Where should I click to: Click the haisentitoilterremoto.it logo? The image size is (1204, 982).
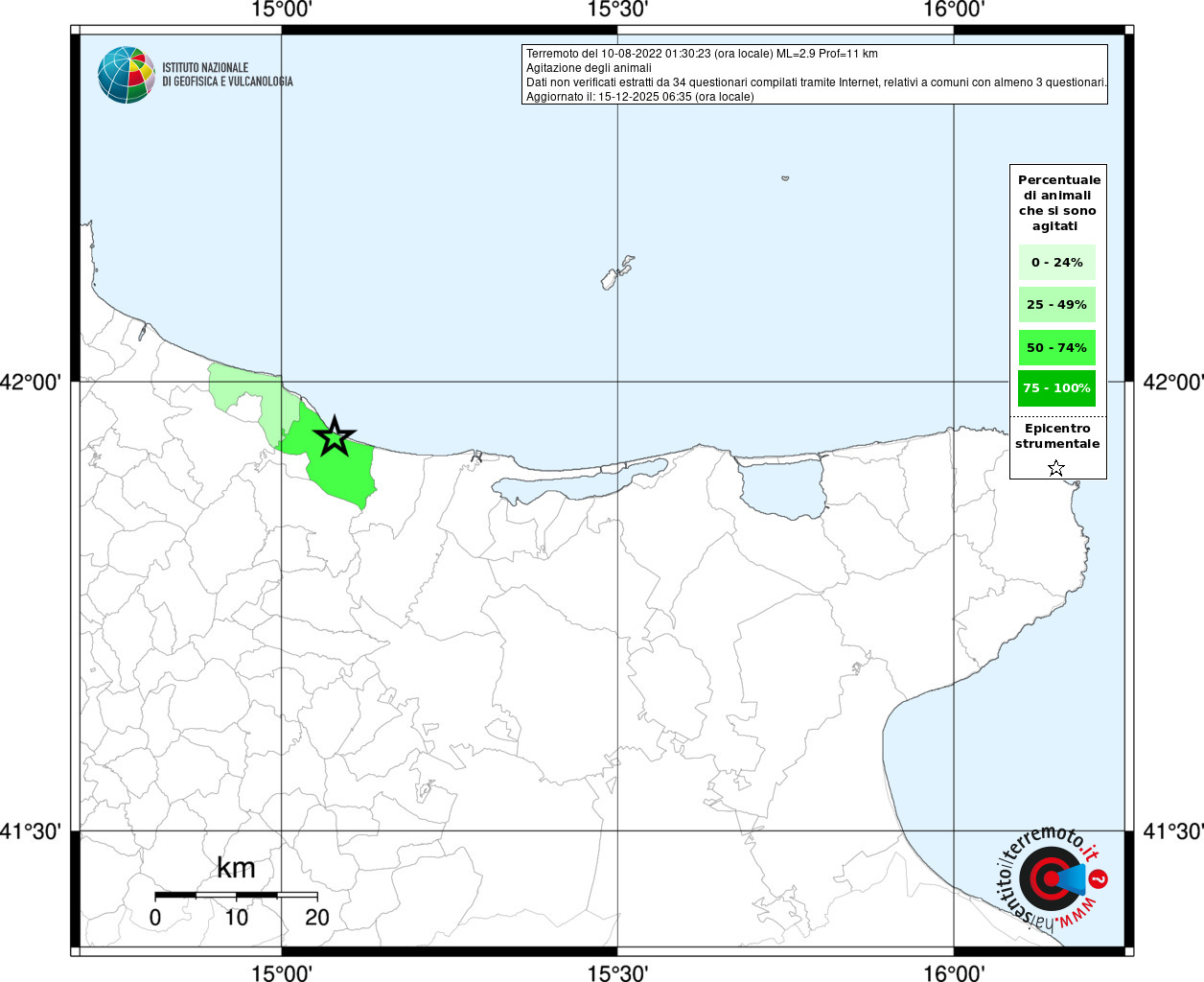pyautogui.click(x=1053, y=878)
